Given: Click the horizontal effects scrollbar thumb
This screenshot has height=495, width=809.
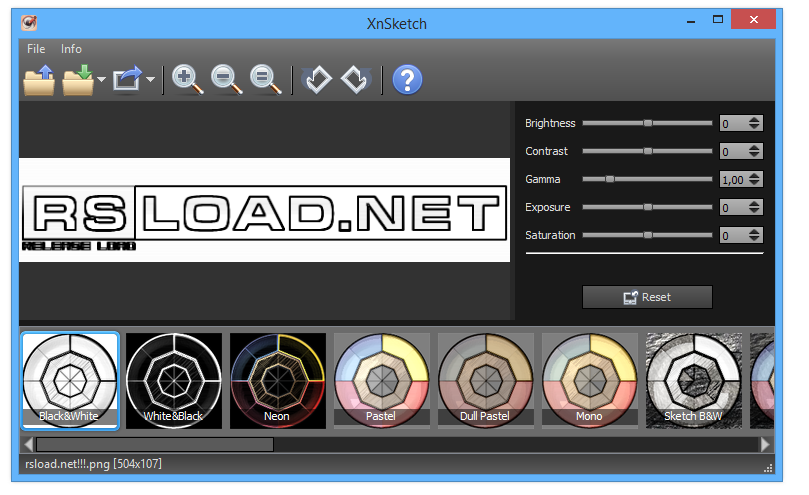Looking at the screenshot, I should click(155, 444).
